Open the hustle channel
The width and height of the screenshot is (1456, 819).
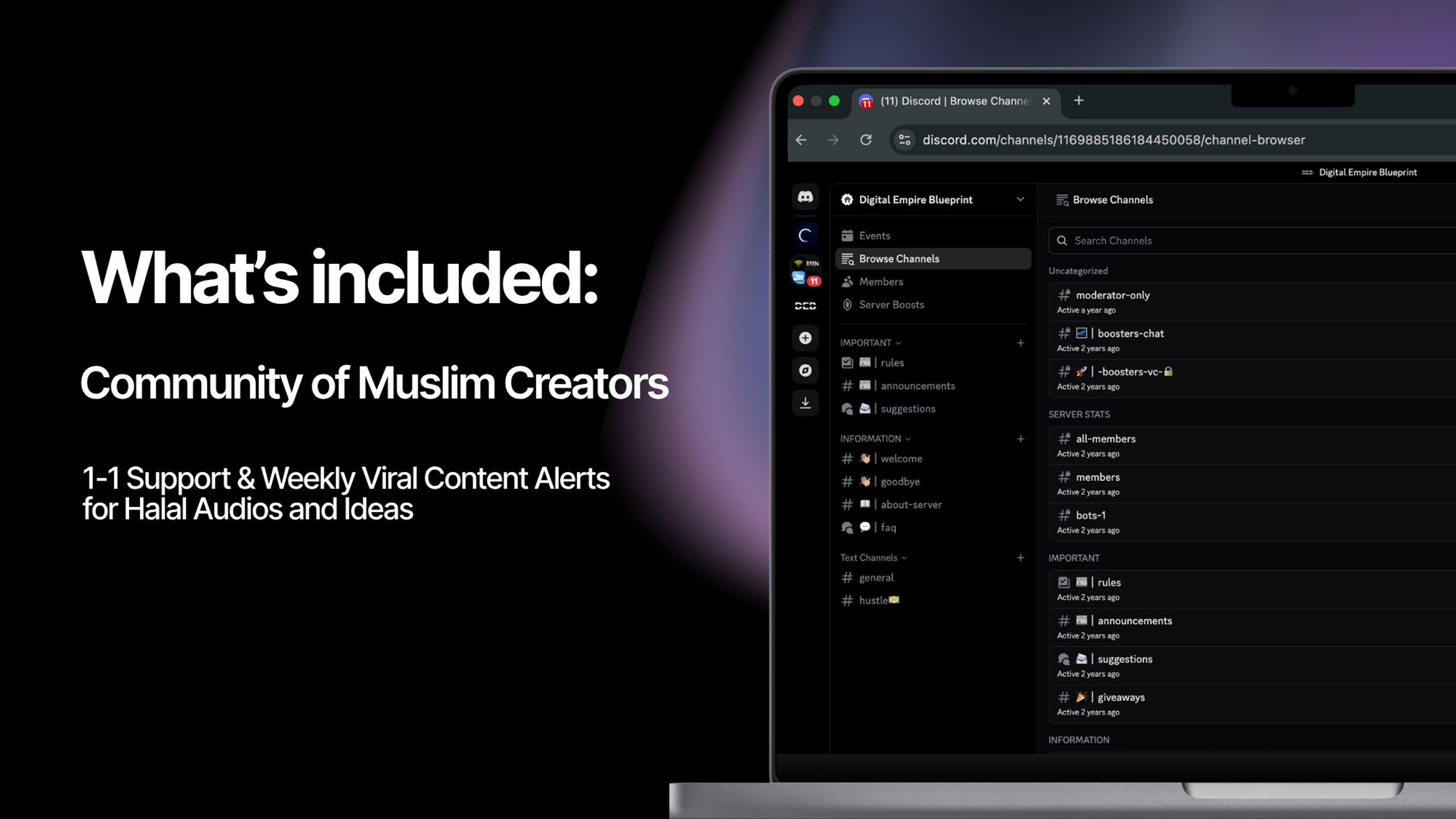(933, 601)
